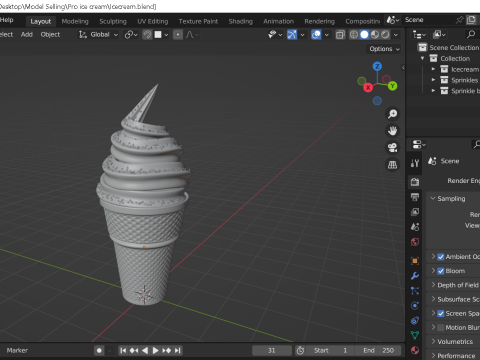This screenshot has height=360, width=480.
Task: Switch to the Sculpting workspace tab
Action: (113, 21)
